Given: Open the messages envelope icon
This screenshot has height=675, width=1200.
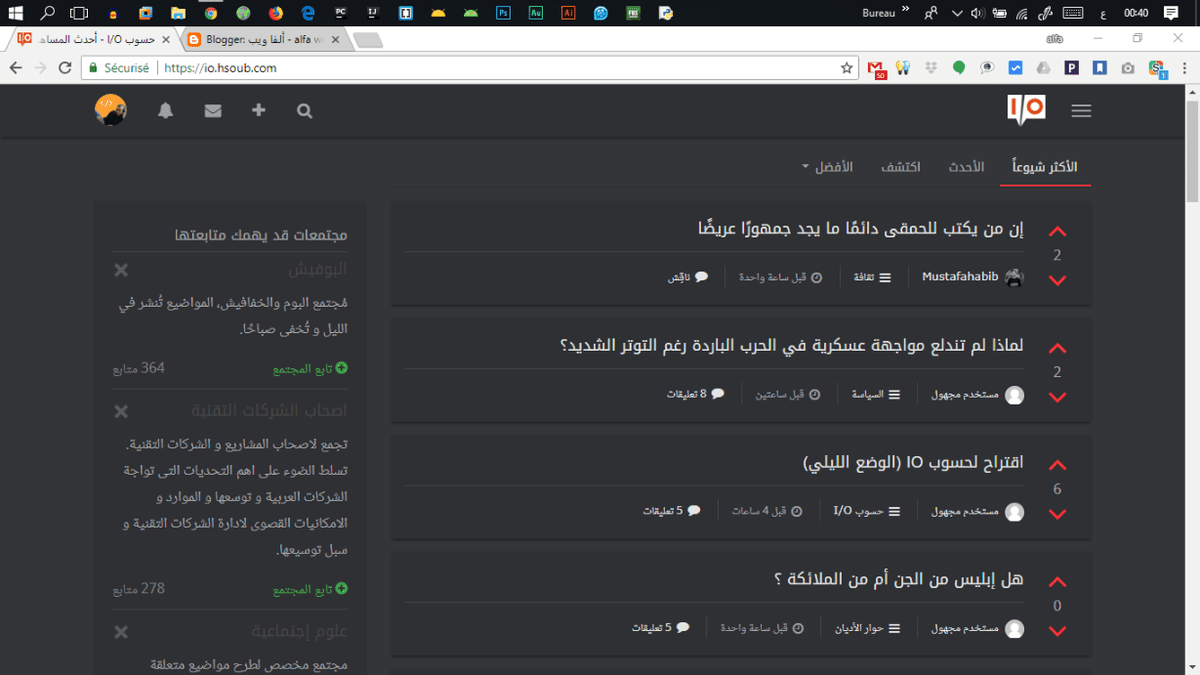Looking at the screenshot, I should pyautogui.click(x=212, y=110).
